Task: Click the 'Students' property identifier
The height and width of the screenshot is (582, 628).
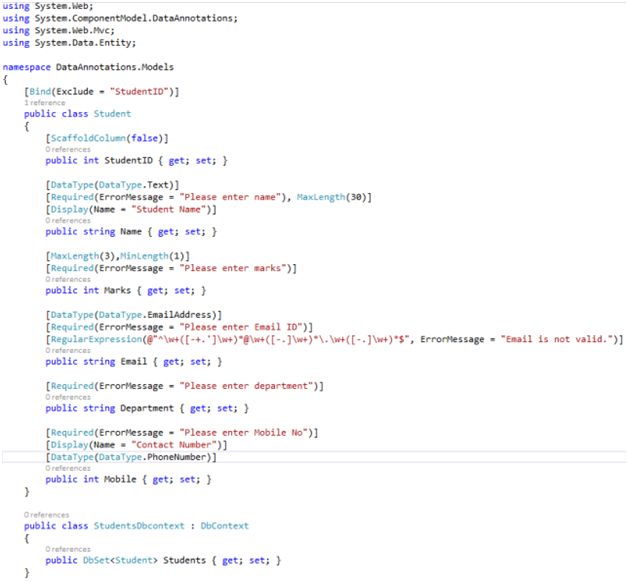Action: [x=184, y=560]
